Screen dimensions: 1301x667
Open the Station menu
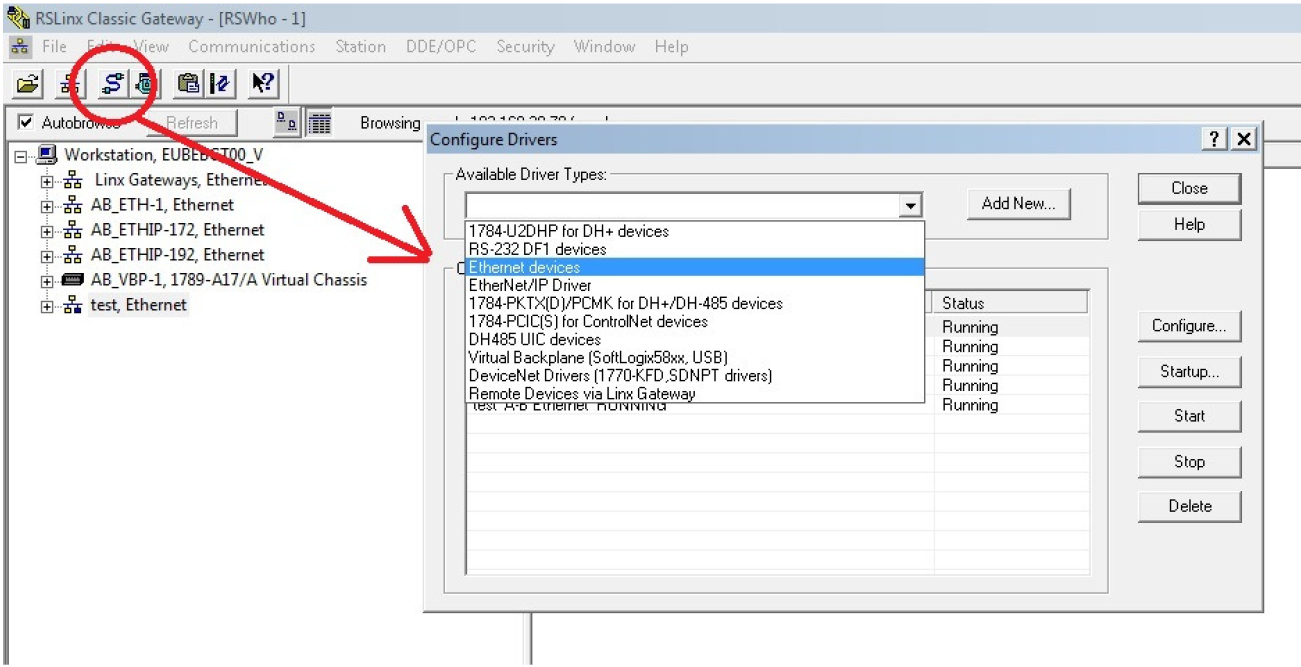point(360,46)
